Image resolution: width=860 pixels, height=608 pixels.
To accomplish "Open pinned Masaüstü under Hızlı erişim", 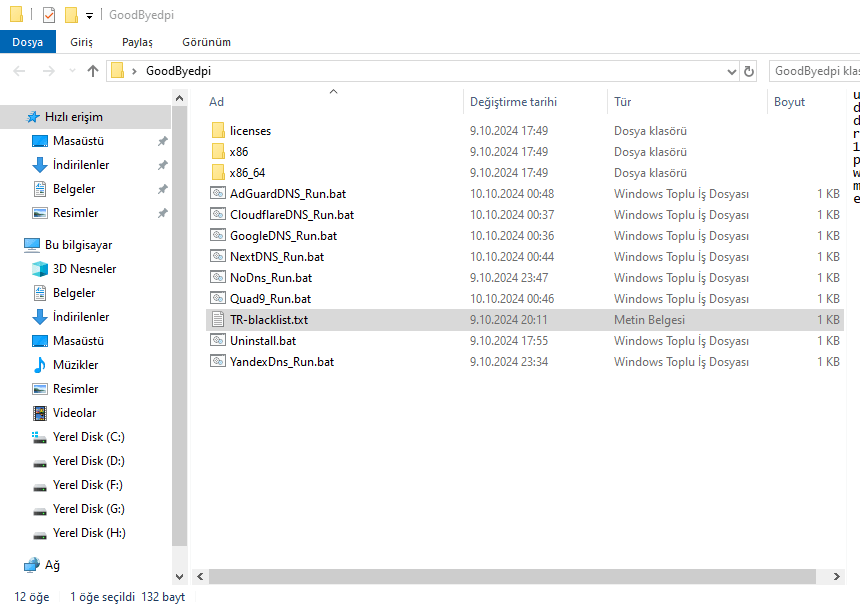I will click(x=78, y=141).
